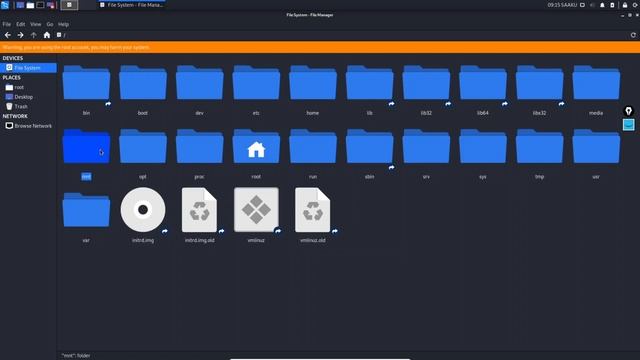Viewport: 640px width, 360px height.
Task: Reload folder with the refresh icon
Action: pyautogui.click(x=633, y=35)
